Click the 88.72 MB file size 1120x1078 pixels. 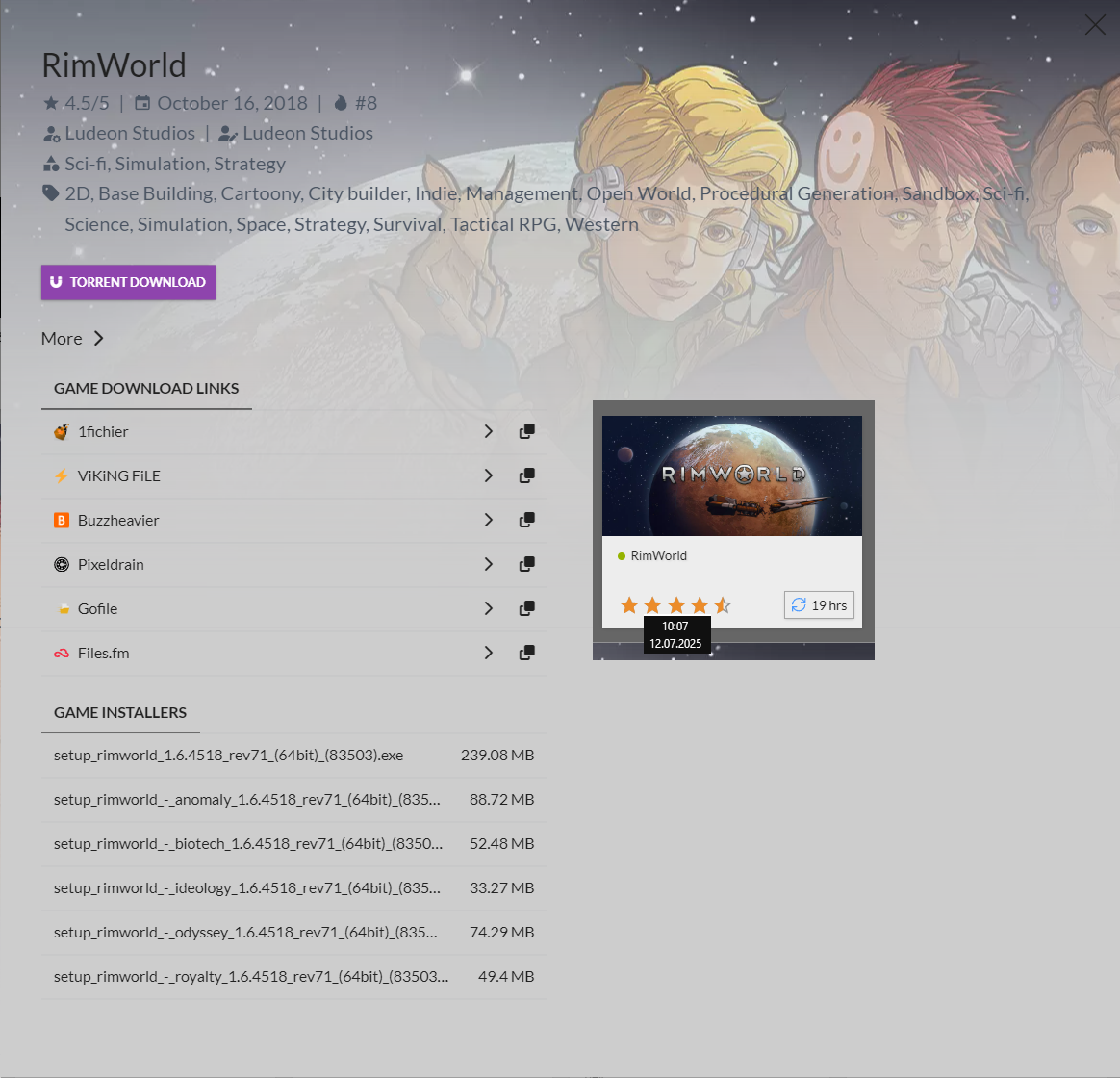coord(501,800)
